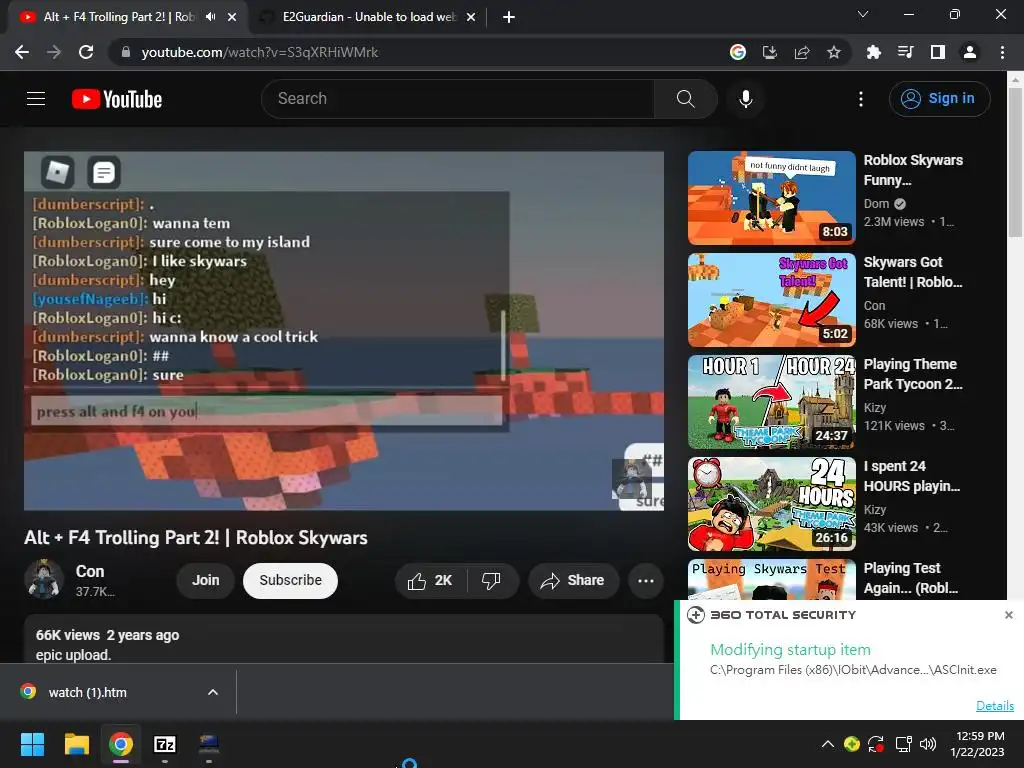Open a new browser tab
This screenshot has width=1024, height=768.
coord(509,17)
